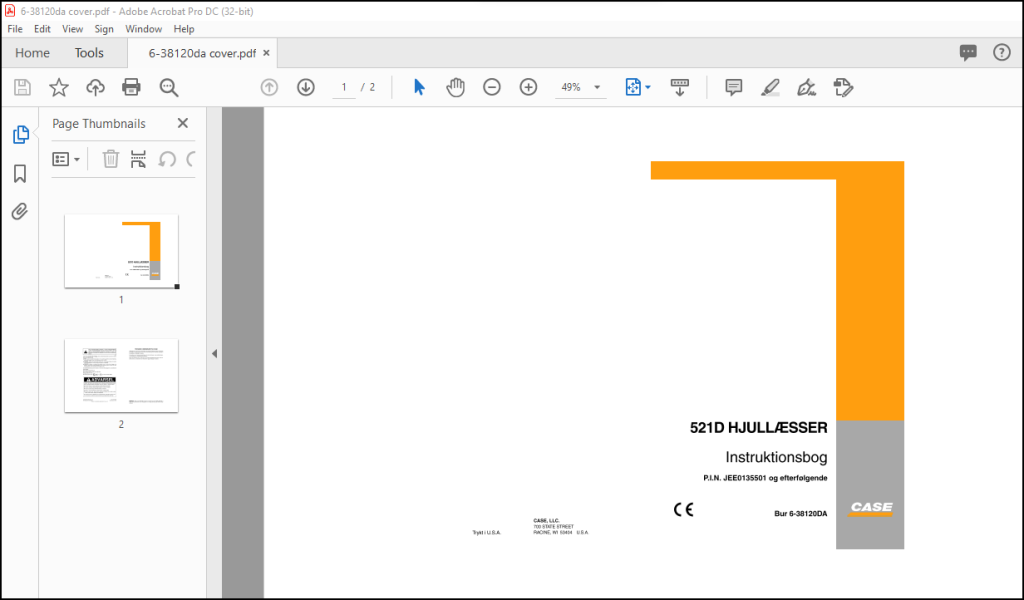Show the Page Thumbnails sidebar icon
The image size is (1024, 600).
[20, 134]
